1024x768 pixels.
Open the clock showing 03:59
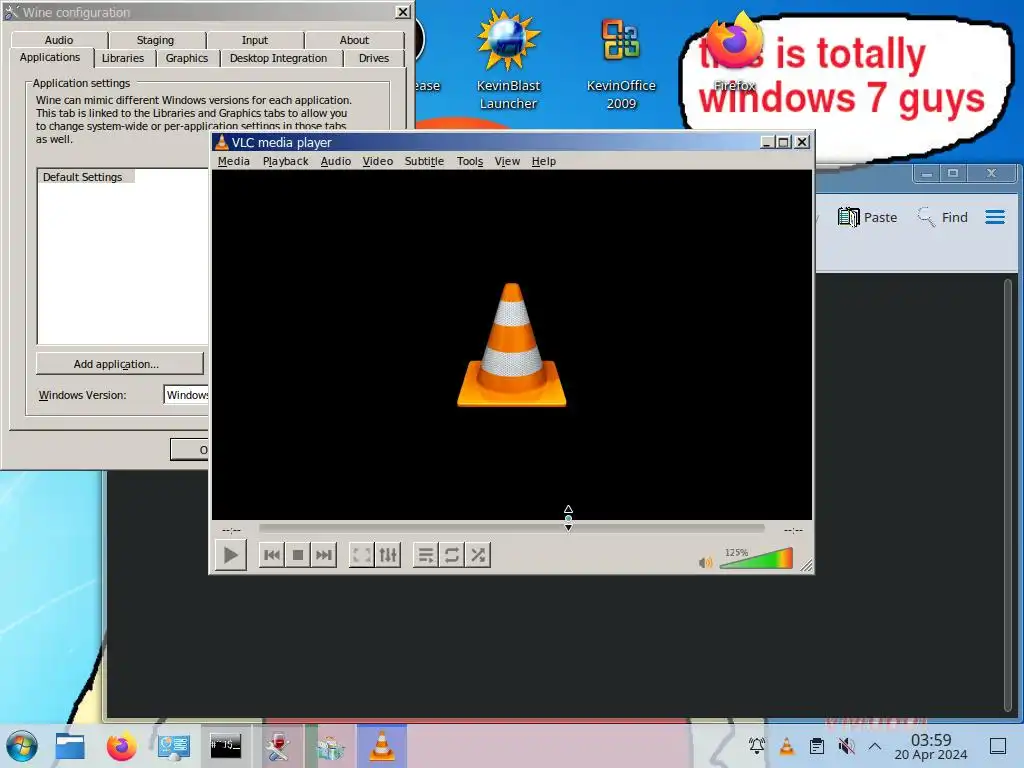click(x=931, y=746)
